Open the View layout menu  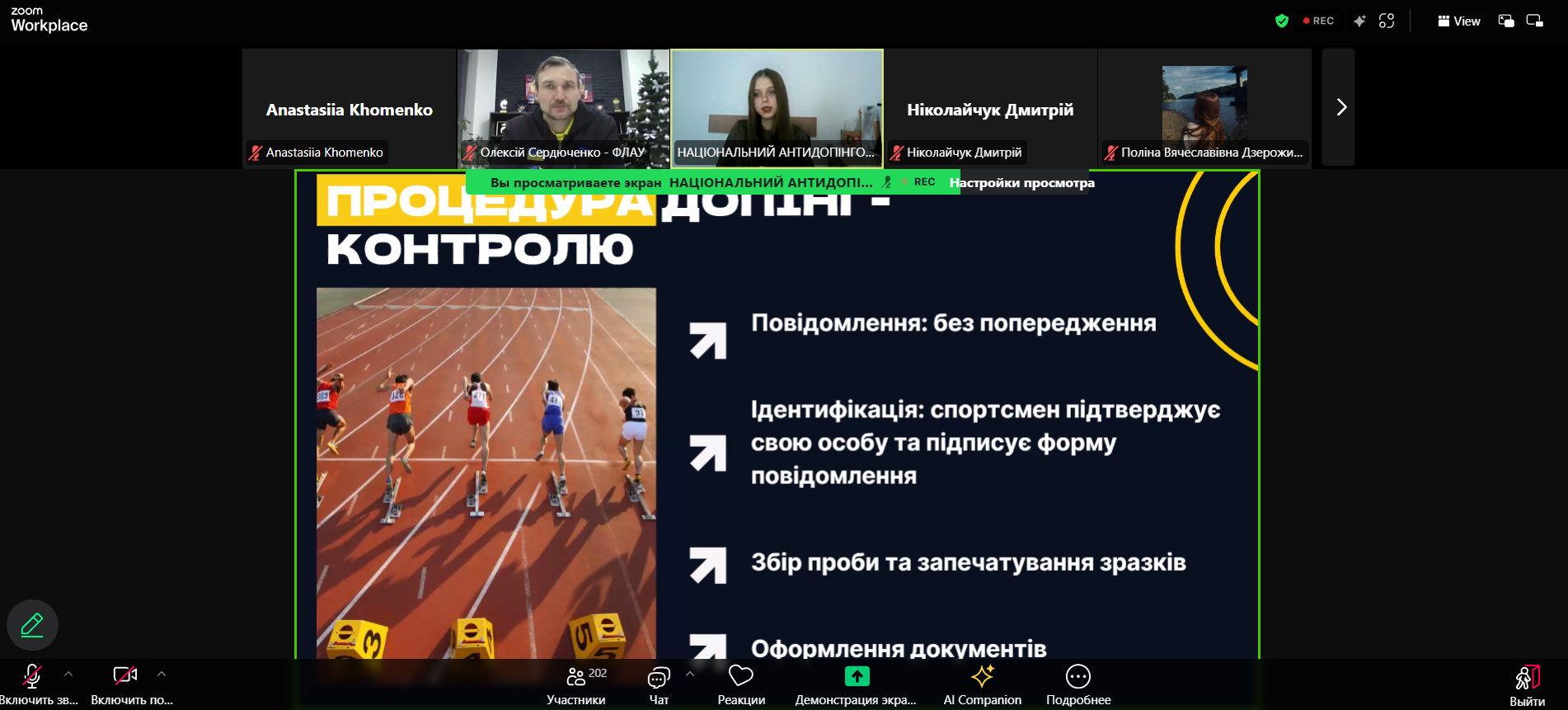click(1458, 21)
